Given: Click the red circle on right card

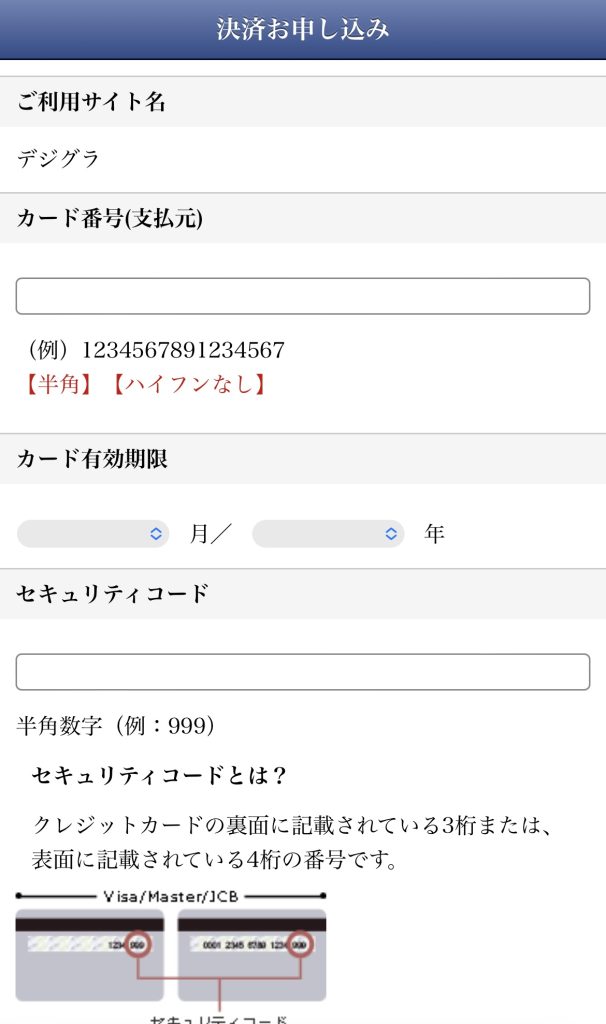Looking at the screenshot, I should coord(299,944).
